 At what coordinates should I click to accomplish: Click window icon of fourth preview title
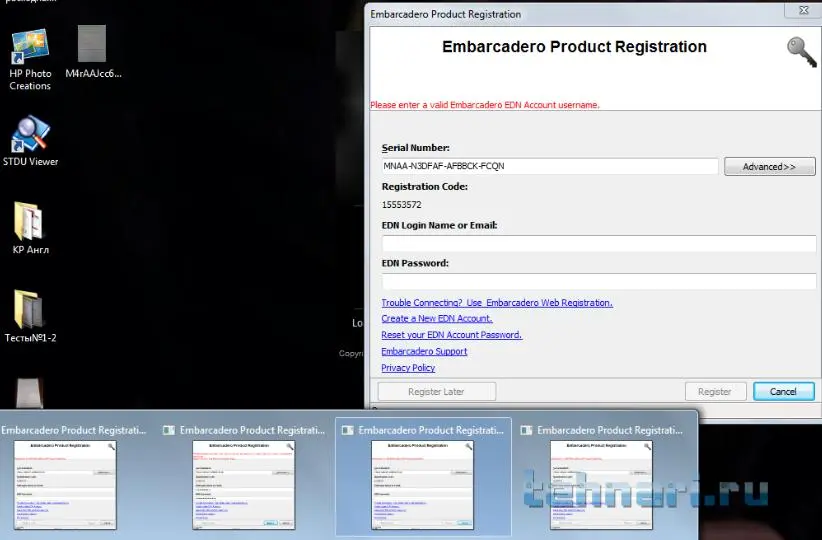(526, 430)
